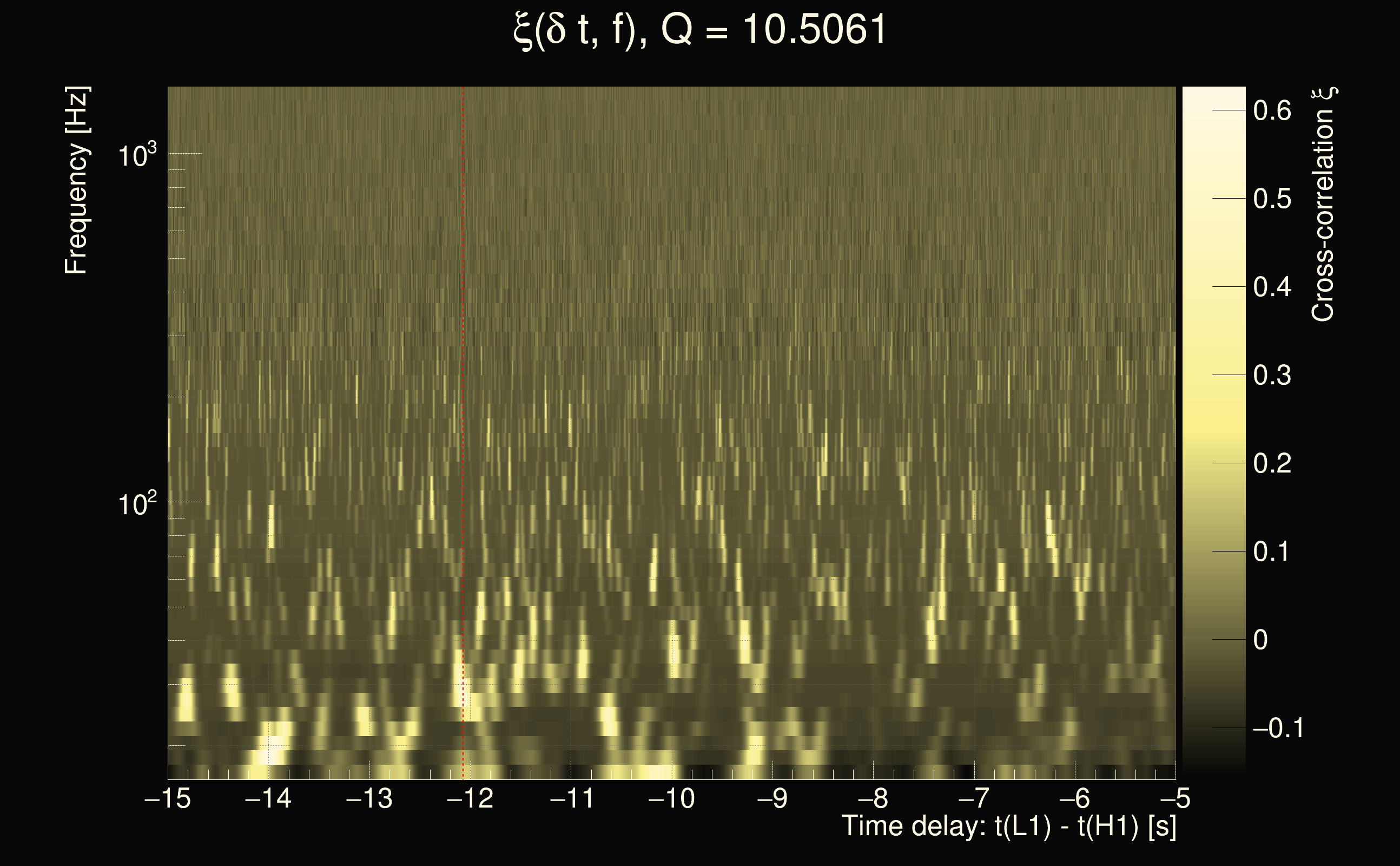Click the -9 time delay tick label
The width and height of the screenshot is (1400, 866).
(x=772, y=798)
